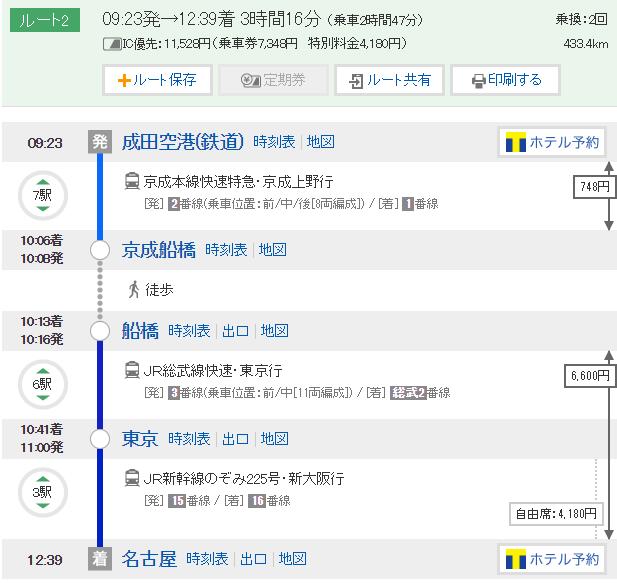Image resolution: width=617 pixels, height=583 pixels.
Task: Open 地図 for 成田空港(鉄道)
Action: point(321,142)
